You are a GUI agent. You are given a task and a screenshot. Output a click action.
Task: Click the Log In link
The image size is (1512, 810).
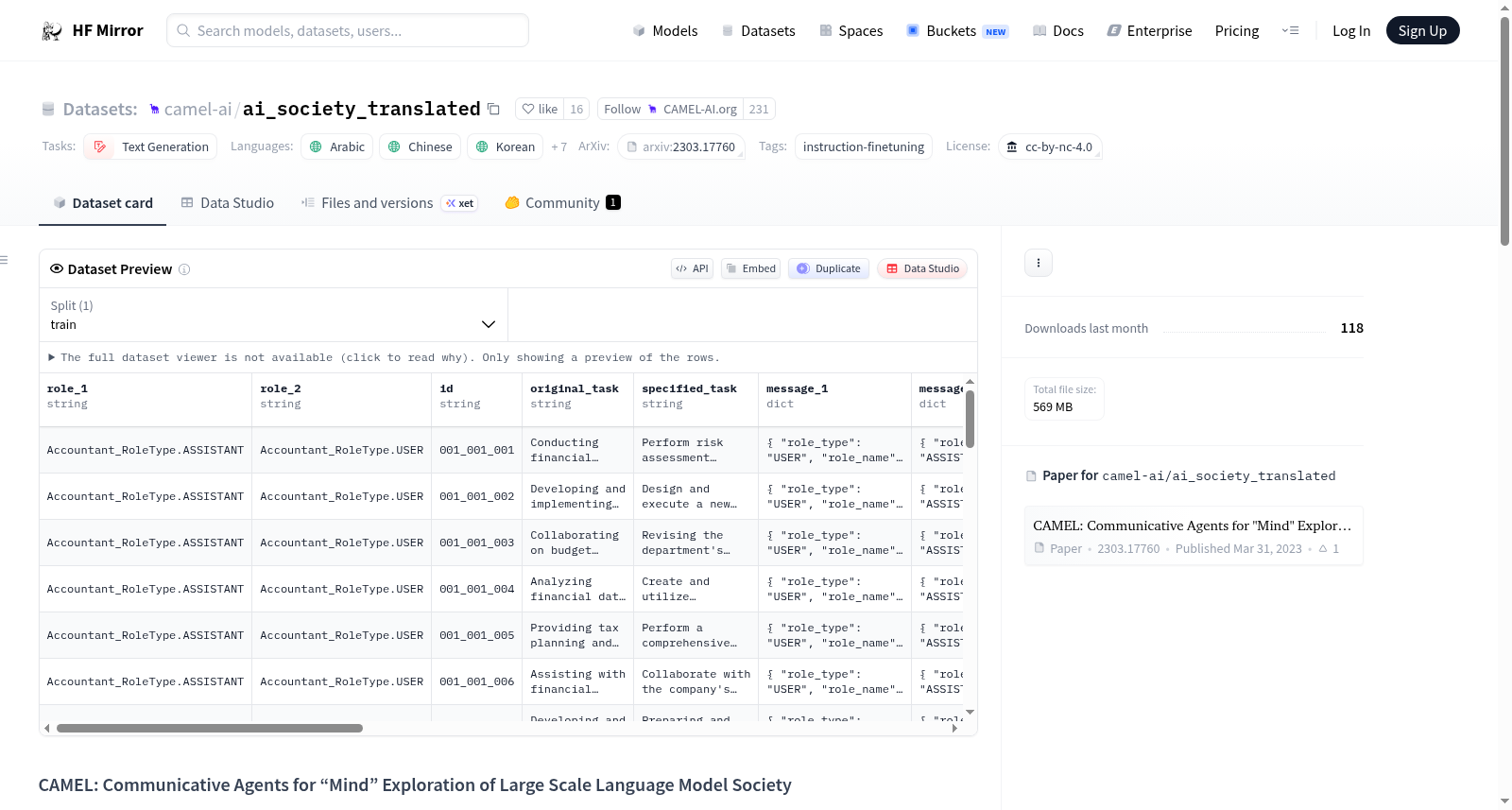(x=1351, y=31)
